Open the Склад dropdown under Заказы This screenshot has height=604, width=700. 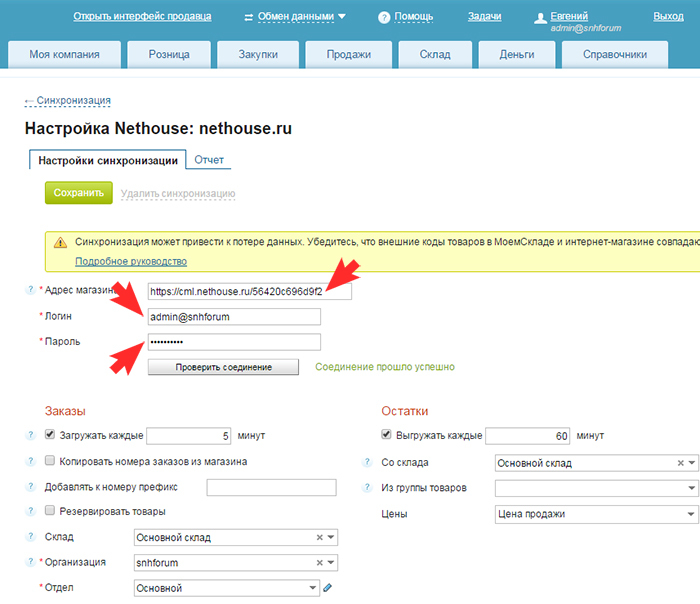pyautogui.click(x=331, y=537)
